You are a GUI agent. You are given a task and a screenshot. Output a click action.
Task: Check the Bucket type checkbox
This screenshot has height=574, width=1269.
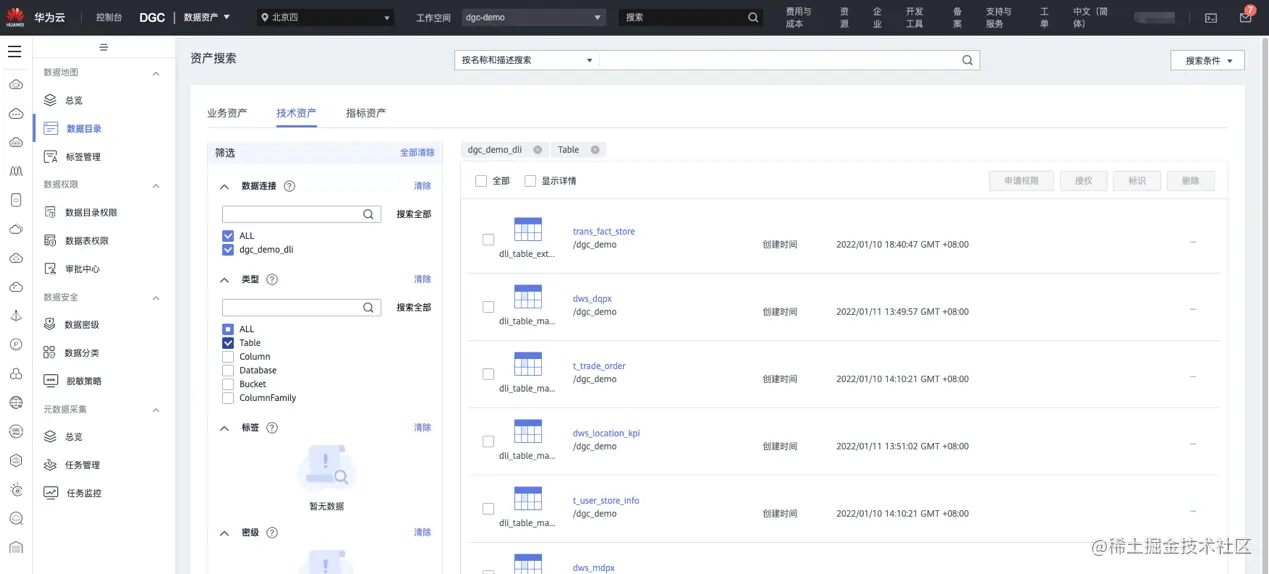pyautogui.click(x=228, y=384)
